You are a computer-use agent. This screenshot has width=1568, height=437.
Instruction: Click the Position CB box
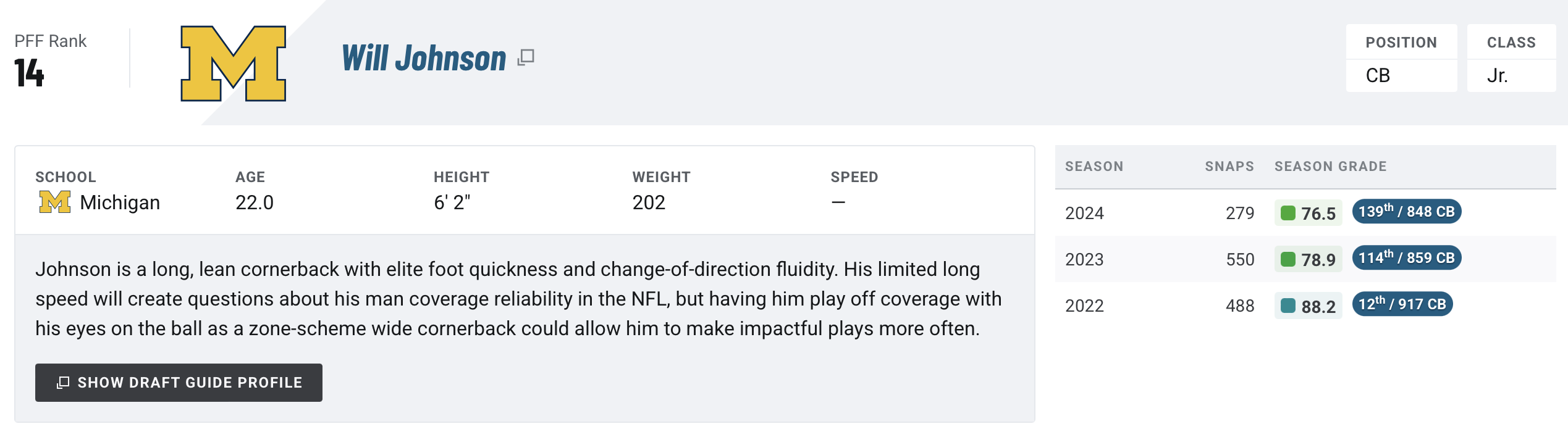tap(1401, 58)
